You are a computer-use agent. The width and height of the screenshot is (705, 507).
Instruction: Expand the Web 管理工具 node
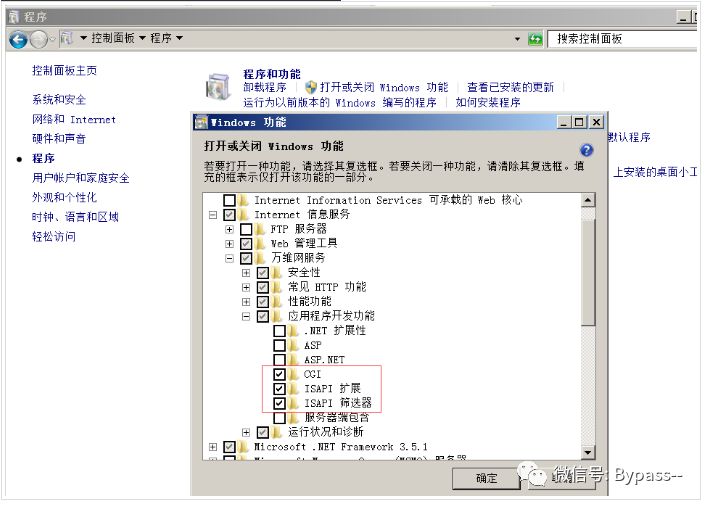coord(229,244)
